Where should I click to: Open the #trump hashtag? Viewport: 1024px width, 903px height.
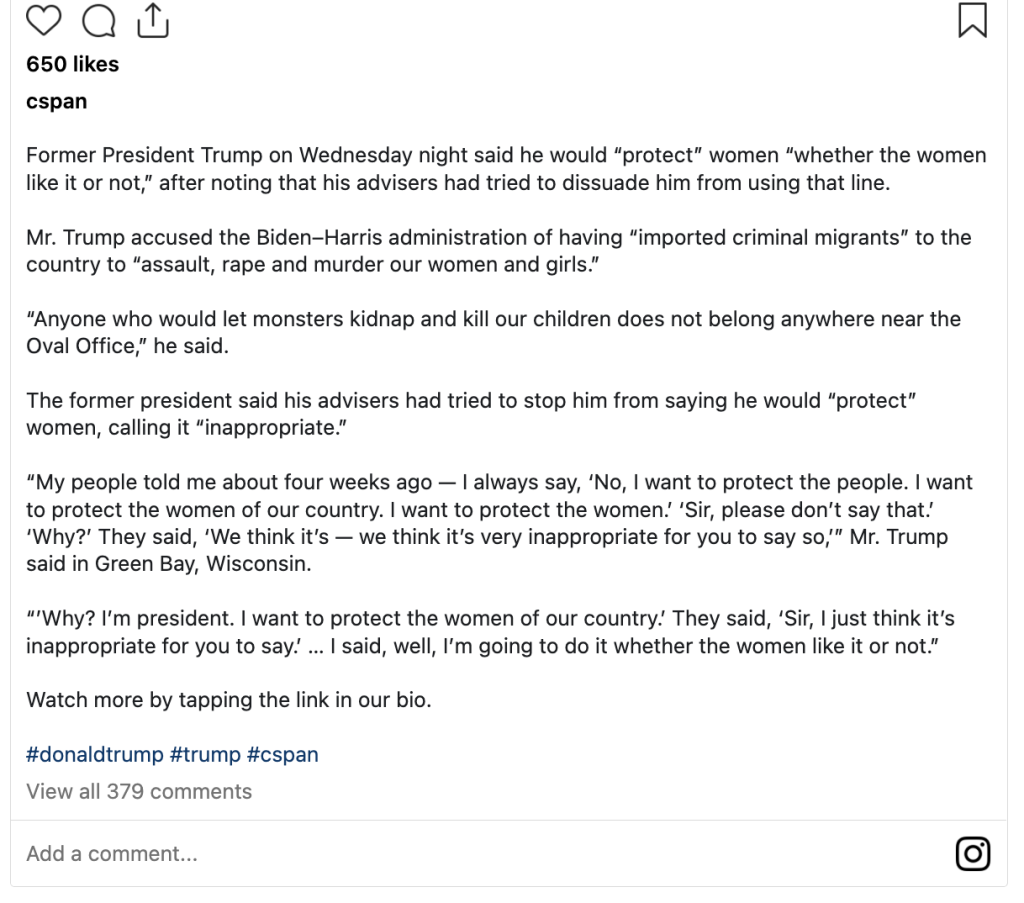(197, 754)
